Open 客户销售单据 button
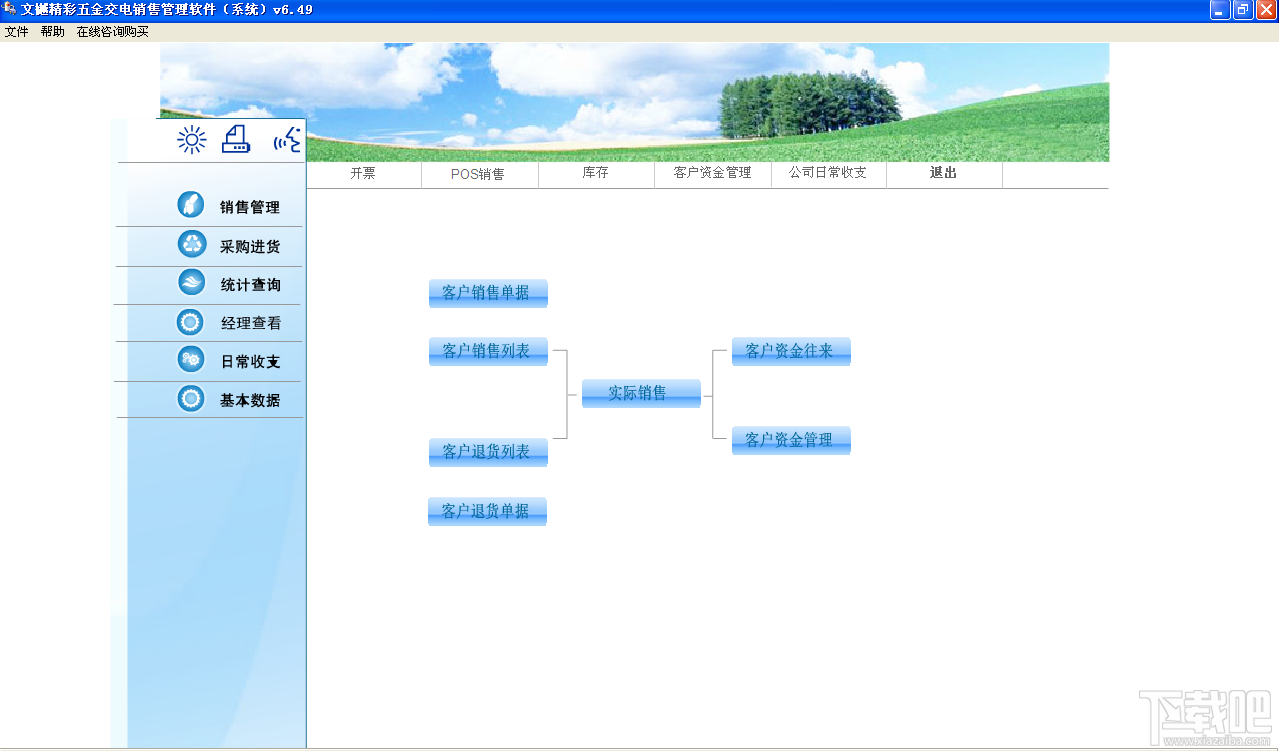1279x751 pixels. (488, 293)
